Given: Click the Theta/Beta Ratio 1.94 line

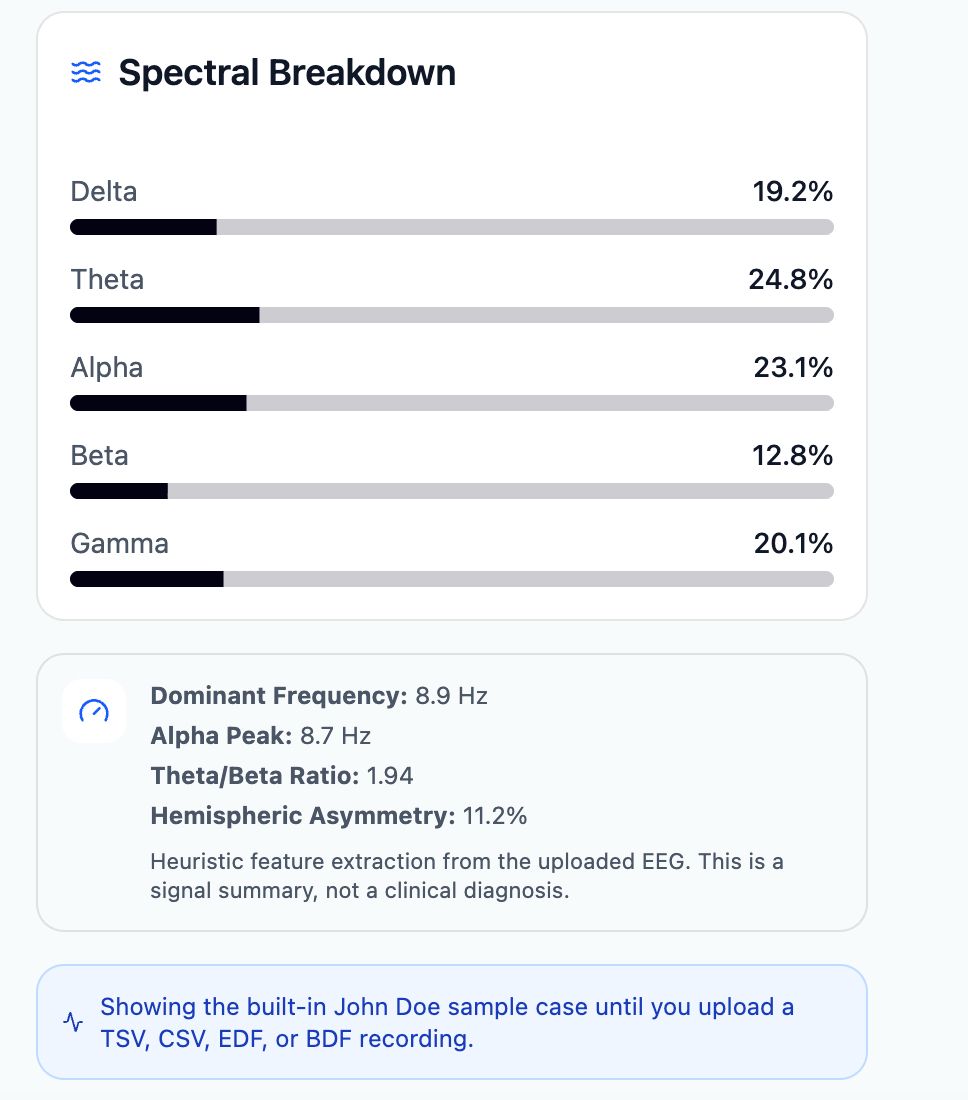Looking at the screenshot, I should (x=282, y=776).
